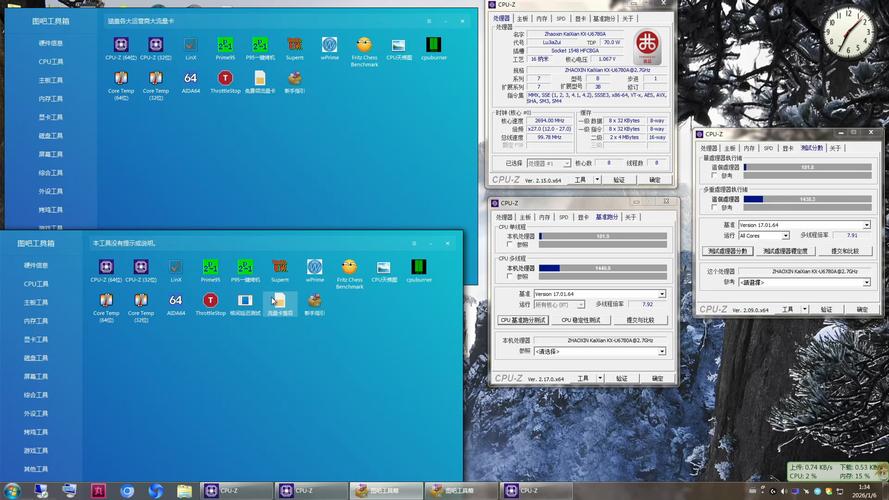Launch ThrottleStop in the lower toolbox window
The width and height of the screenshot is (889, 500).
210,301
